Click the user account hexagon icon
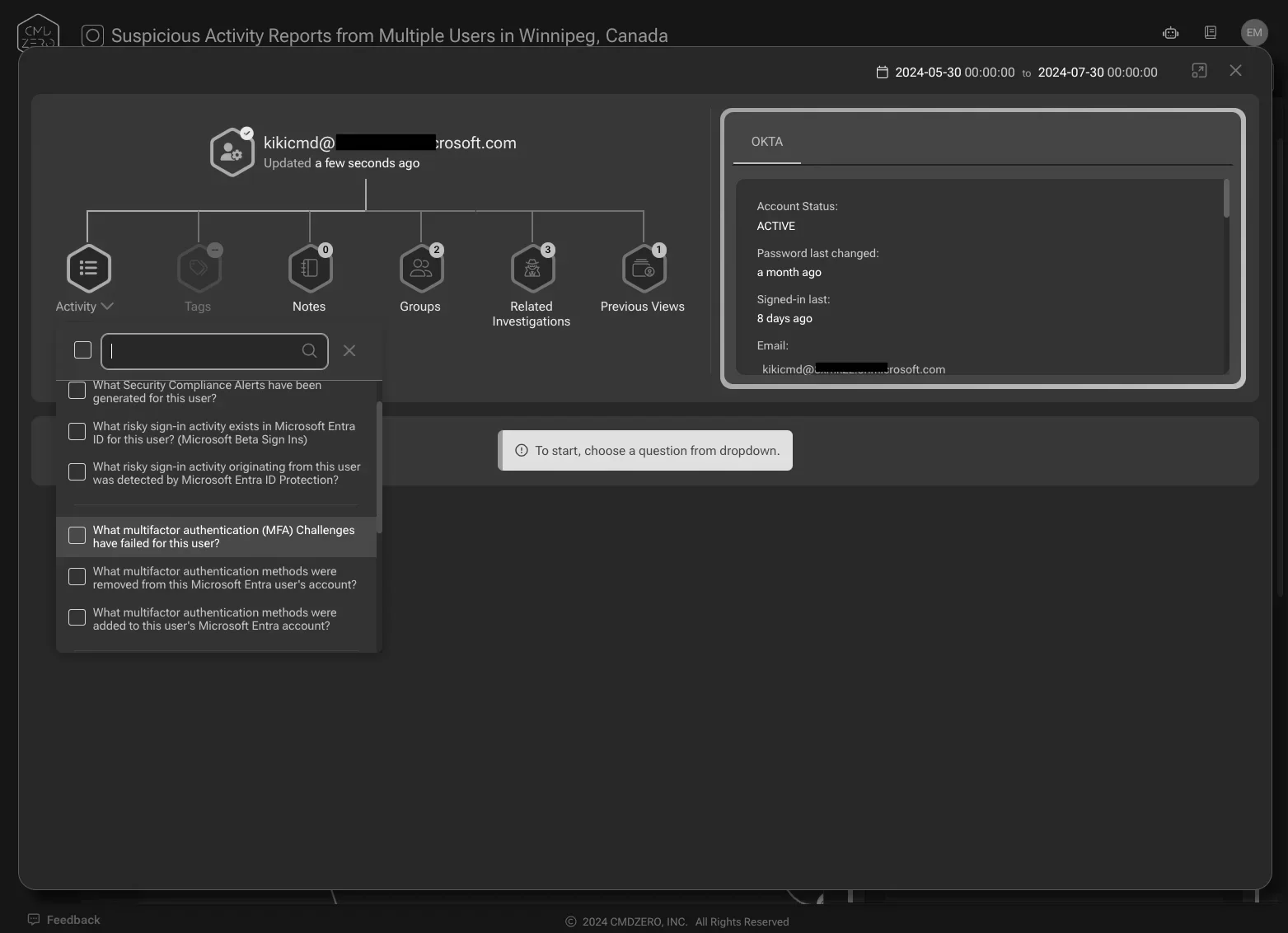This screenshot has height=933, width=1288. 232,152
